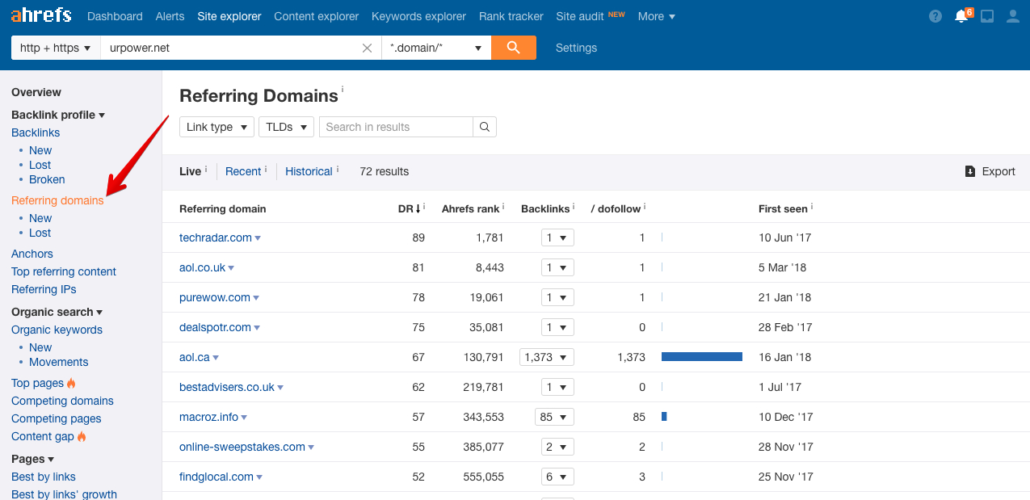This screenshot has width=1030, height=500.
Task: Click info icon beside Historical tab
Action: point(338,169)
